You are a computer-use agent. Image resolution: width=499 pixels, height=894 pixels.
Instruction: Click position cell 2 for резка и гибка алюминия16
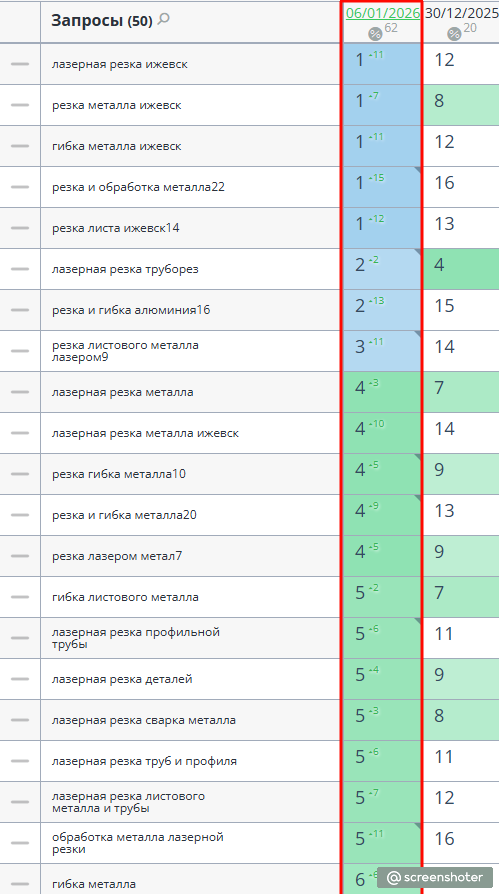point(382,310)
